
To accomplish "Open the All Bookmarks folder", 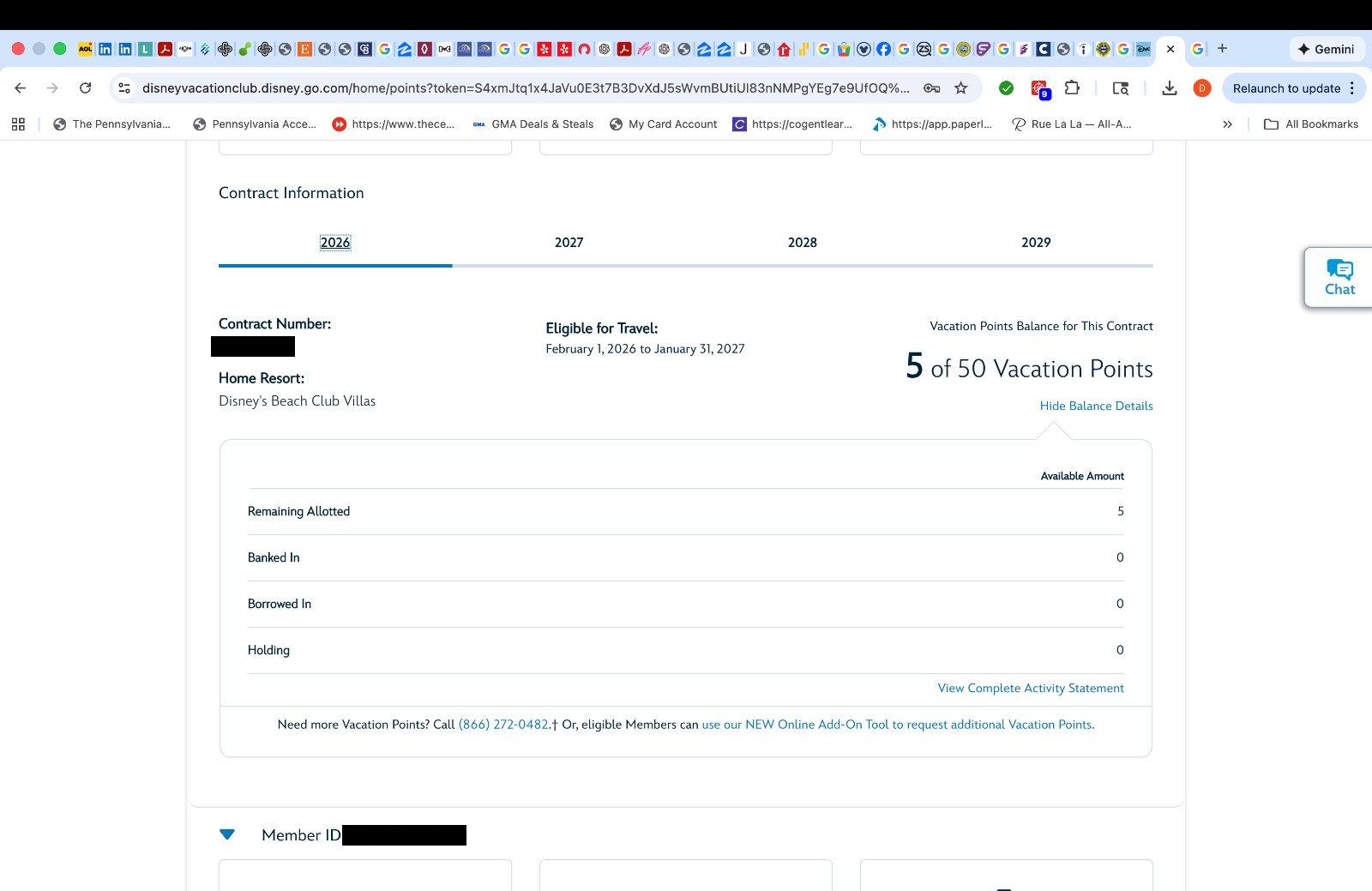I will click(x=1311, y=124).
